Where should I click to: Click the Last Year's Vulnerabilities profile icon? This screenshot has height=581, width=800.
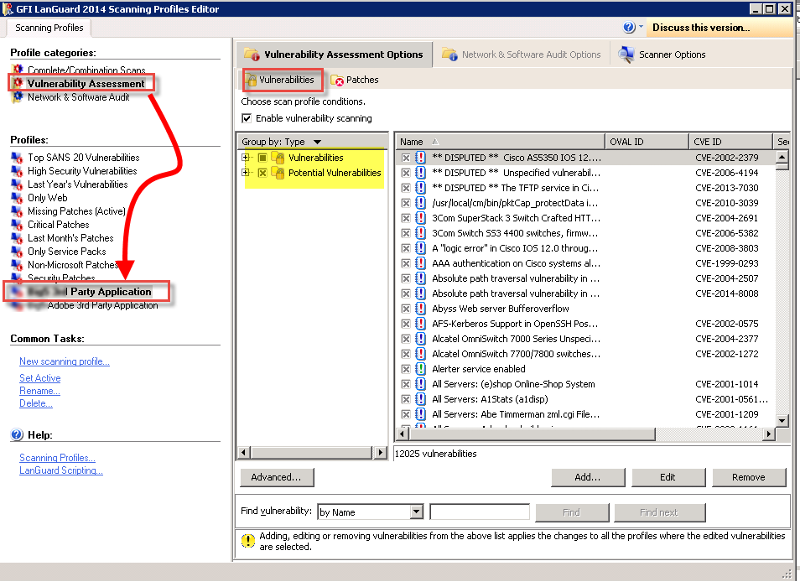[17, 184]
